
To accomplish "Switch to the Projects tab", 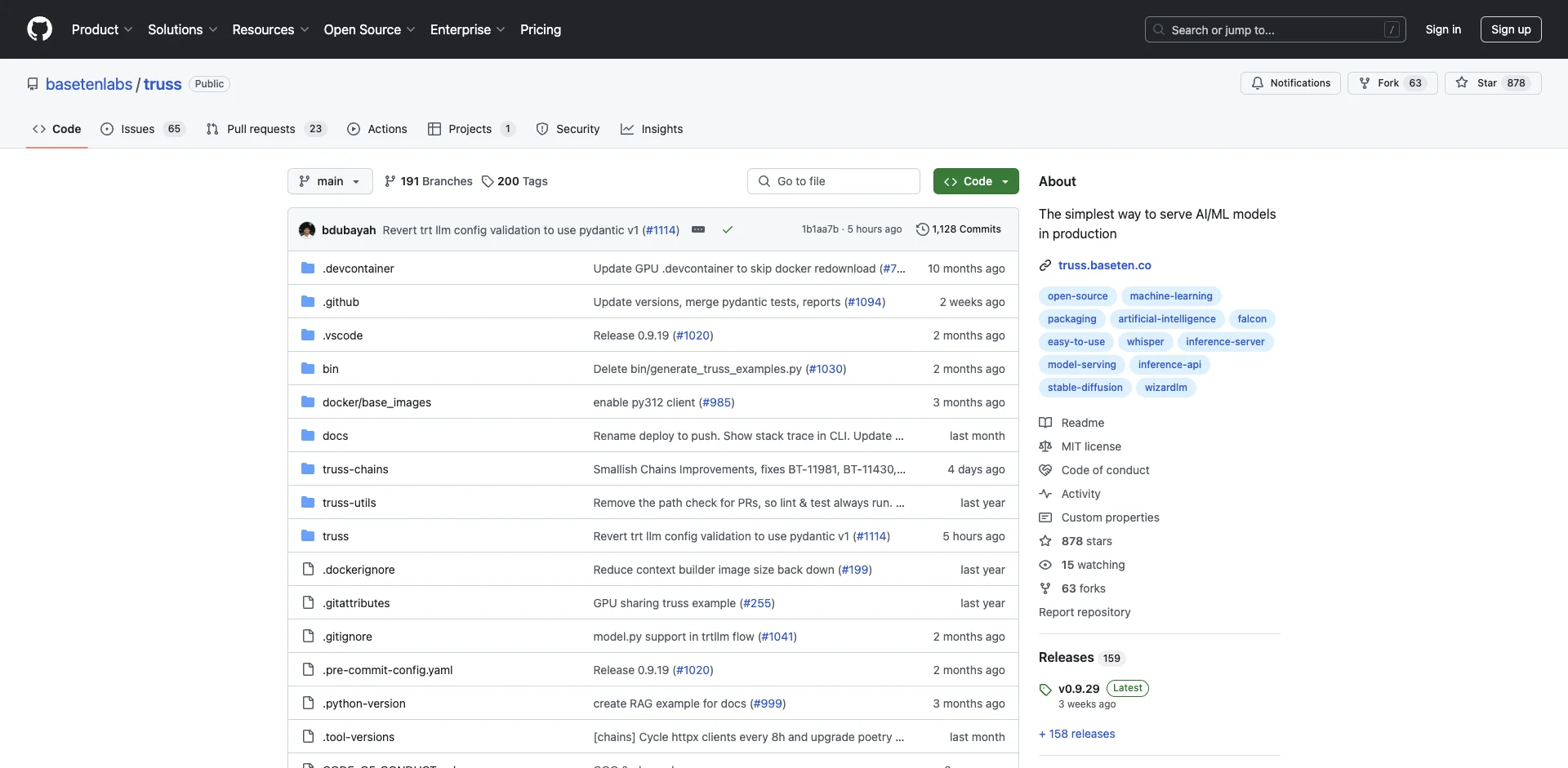I will (x=472, y=129).
